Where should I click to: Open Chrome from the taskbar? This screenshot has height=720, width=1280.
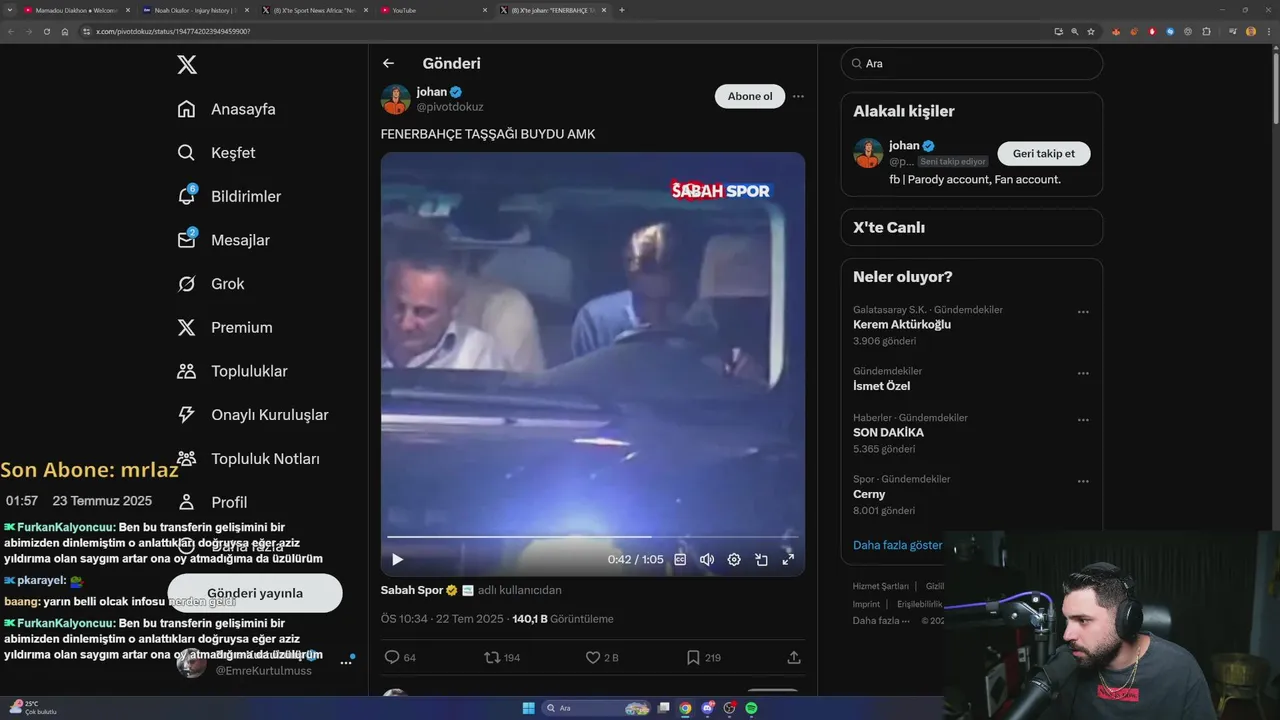(685, 708)
